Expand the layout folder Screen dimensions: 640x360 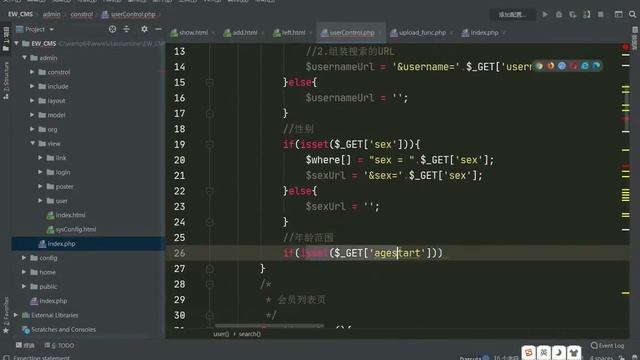coord(32,100)
